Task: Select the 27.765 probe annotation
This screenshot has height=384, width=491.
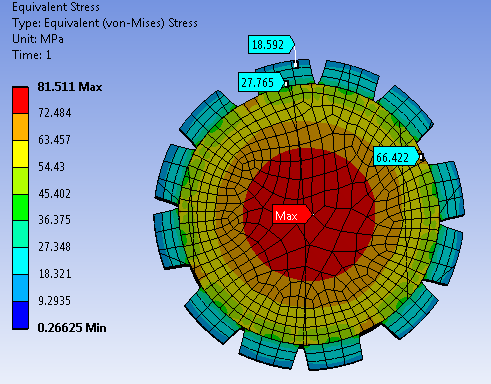Action: click(261, 82)
